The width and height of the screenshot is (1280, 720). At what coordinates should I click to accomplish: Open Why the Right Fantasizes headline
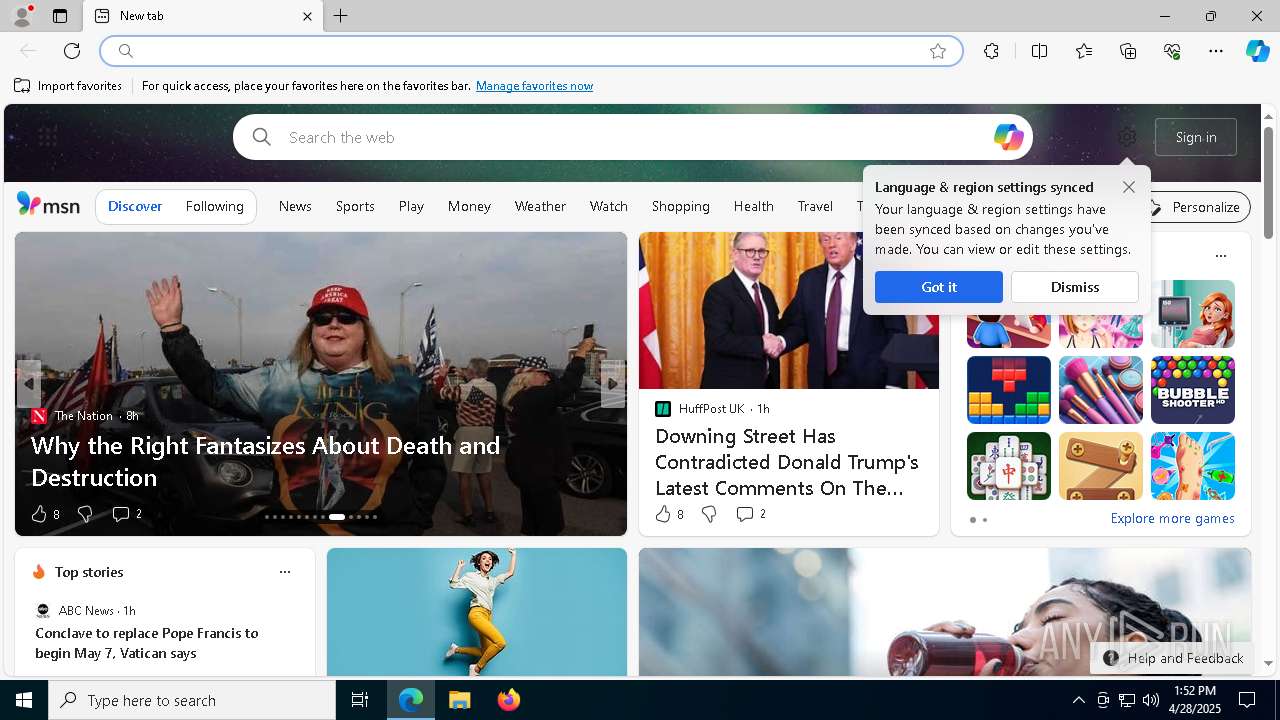(265, 461)
